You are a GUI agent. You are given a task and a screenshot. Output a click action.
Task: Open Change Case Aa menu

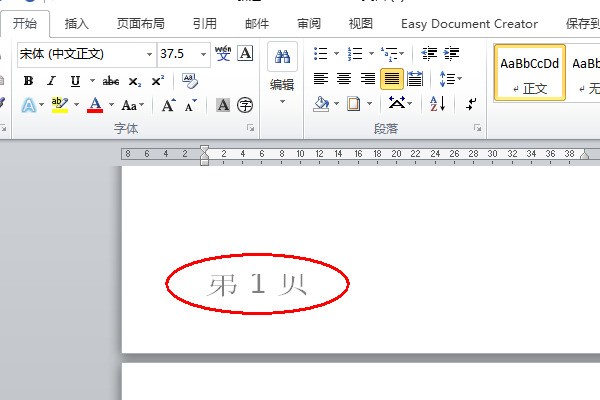132,105
